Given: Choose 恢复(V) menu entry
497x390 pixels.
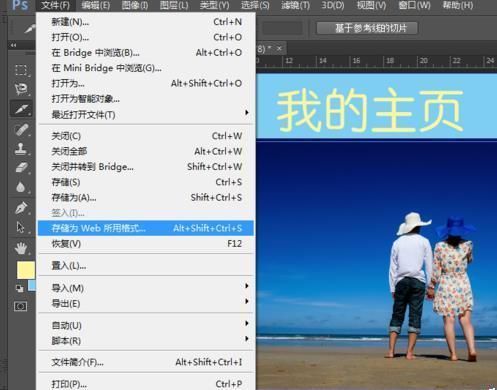Looking at the screenshot, I should (146, 244).
